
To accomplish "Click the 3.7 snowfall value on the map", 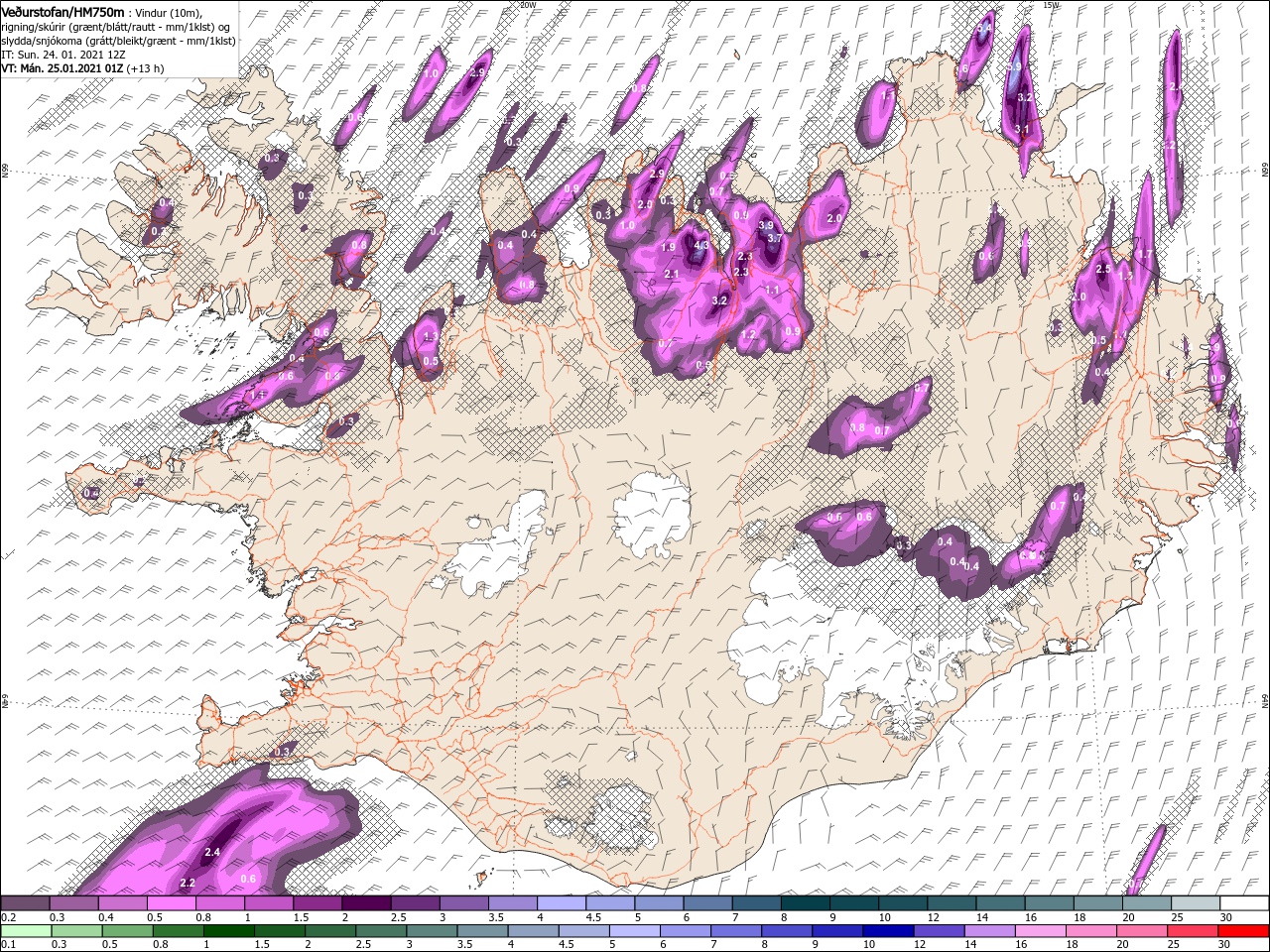I will [x=775, y=238].
